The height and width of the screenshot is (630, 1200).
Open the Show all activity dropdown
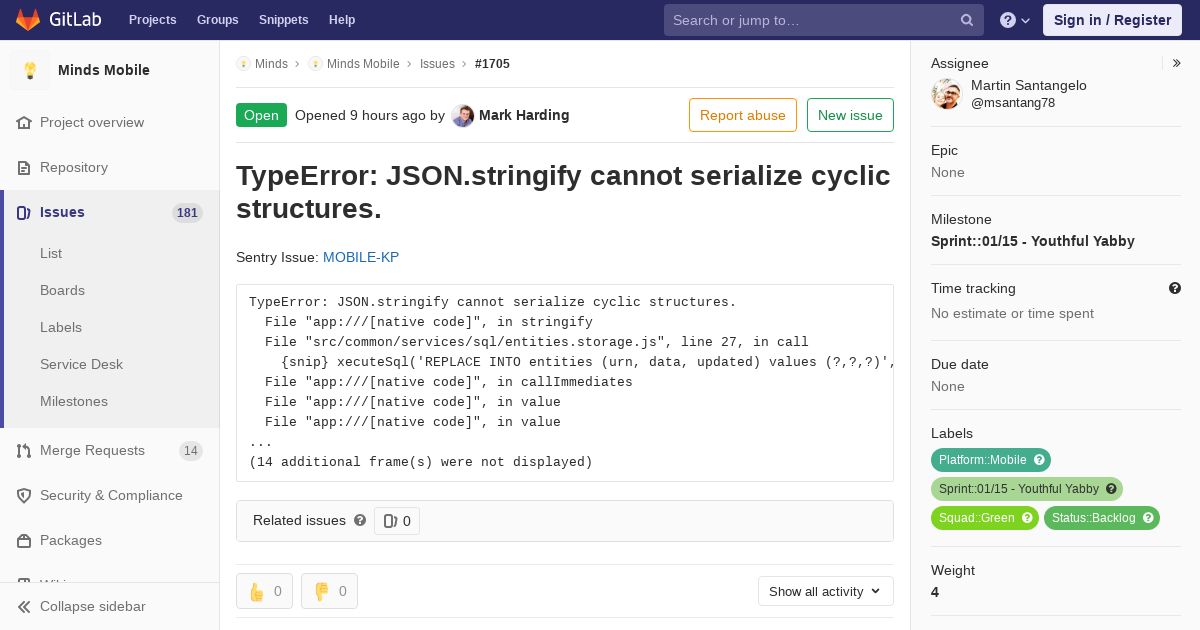[x=825, y=591]
